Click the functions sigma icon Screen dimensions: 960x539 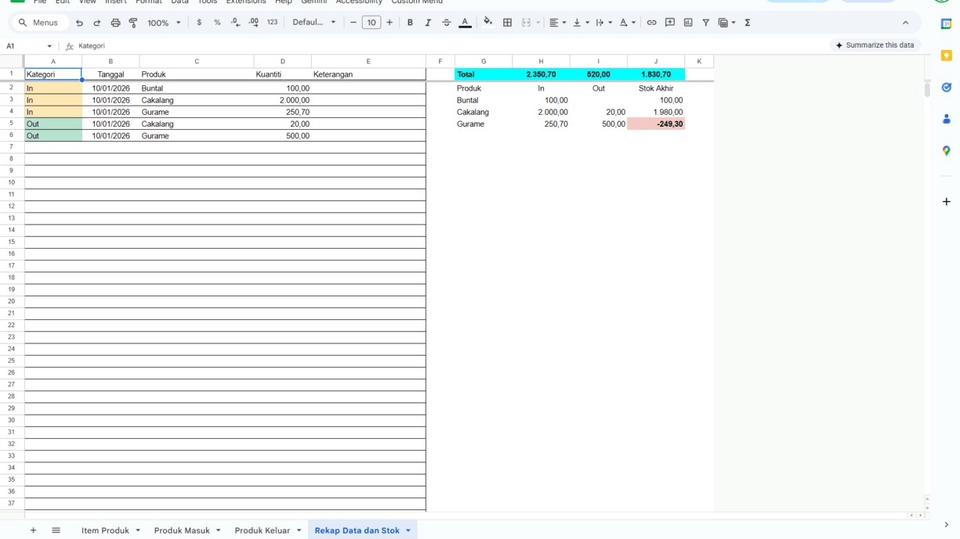point(747,23)
